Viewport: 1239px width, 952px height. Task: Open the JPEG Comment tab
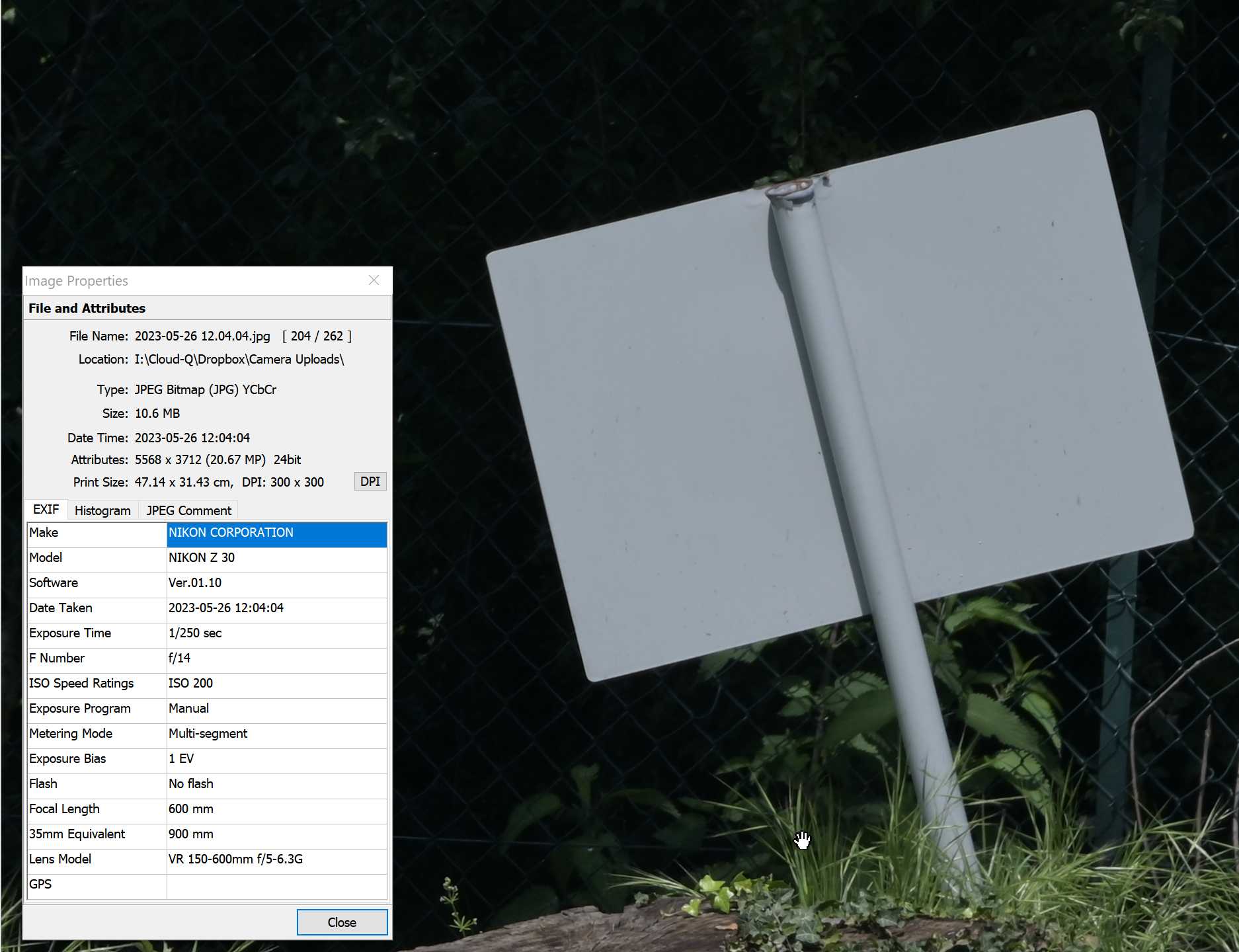(x=188, y=510)
